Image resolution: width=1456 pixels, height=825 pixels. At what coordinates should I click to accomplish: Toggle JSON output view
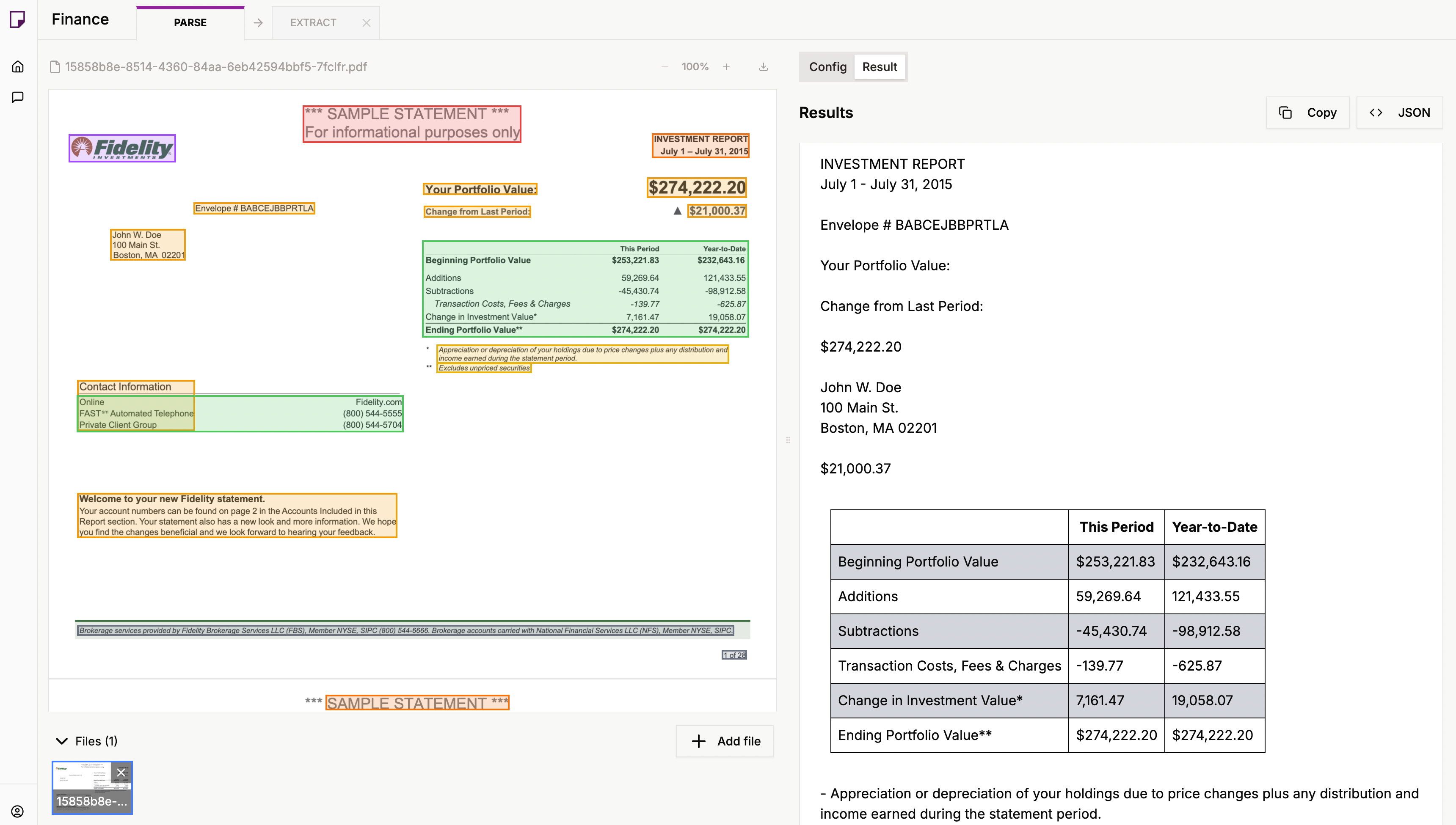point(1399,112)
